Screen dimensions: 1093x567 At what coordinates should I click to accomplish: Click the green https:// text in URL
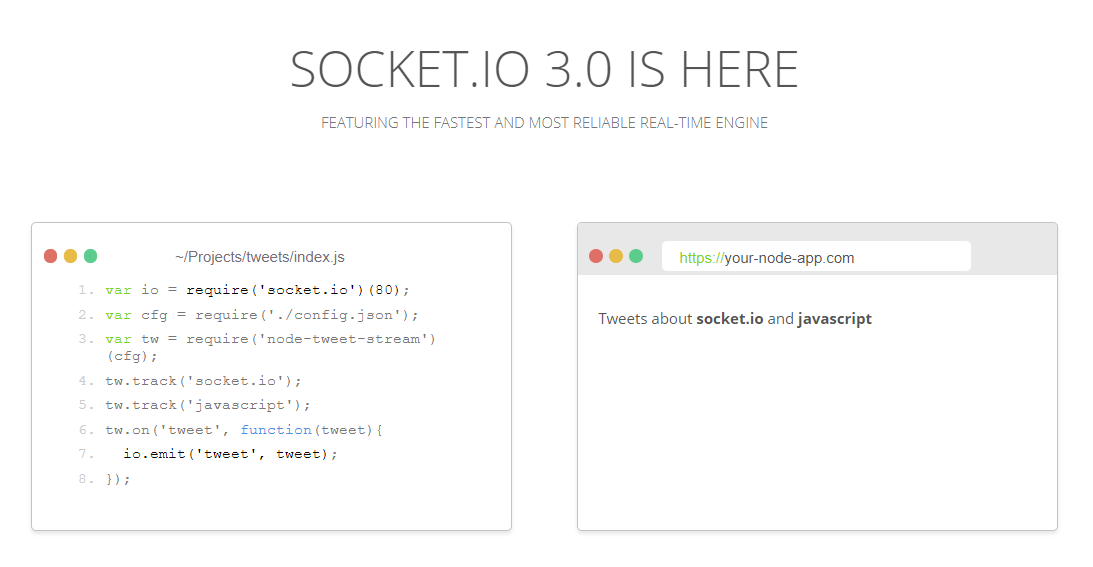tap(701, 258)
